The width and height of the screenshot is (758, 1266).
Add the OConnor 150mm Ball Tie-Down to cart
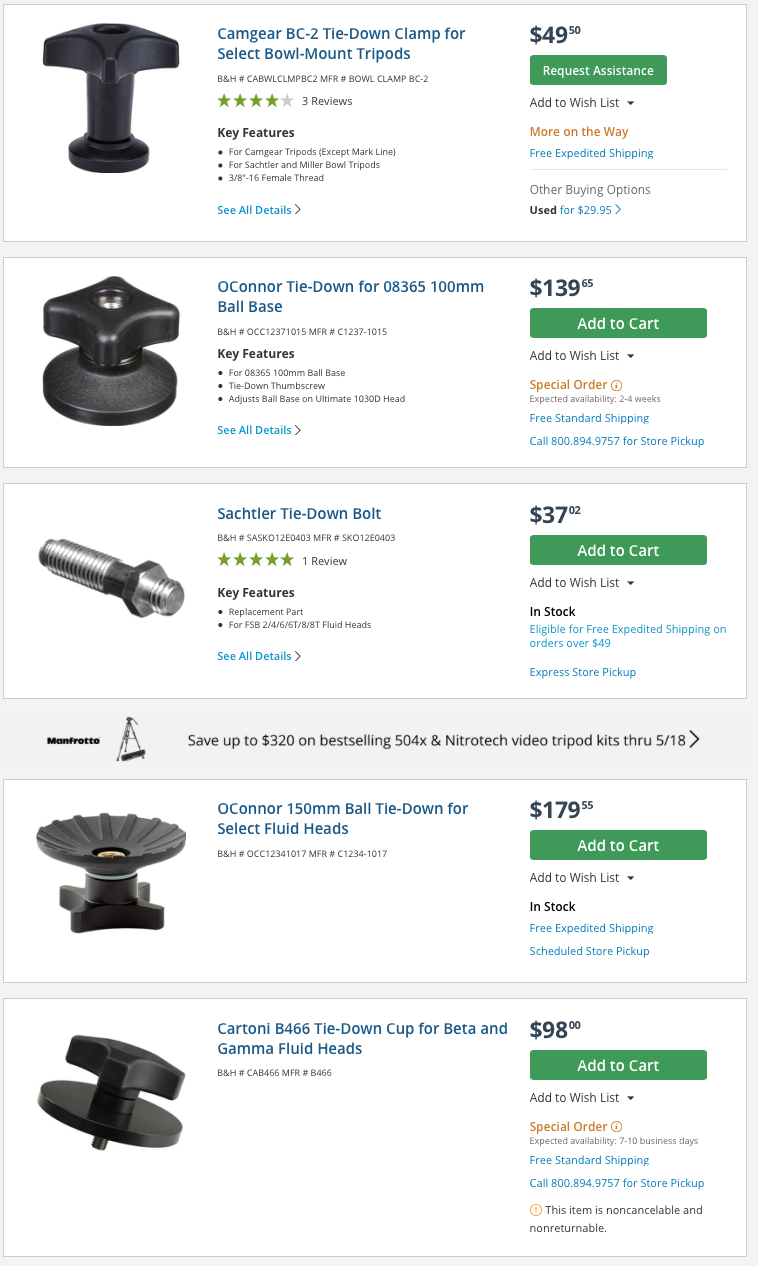point(618,845)
